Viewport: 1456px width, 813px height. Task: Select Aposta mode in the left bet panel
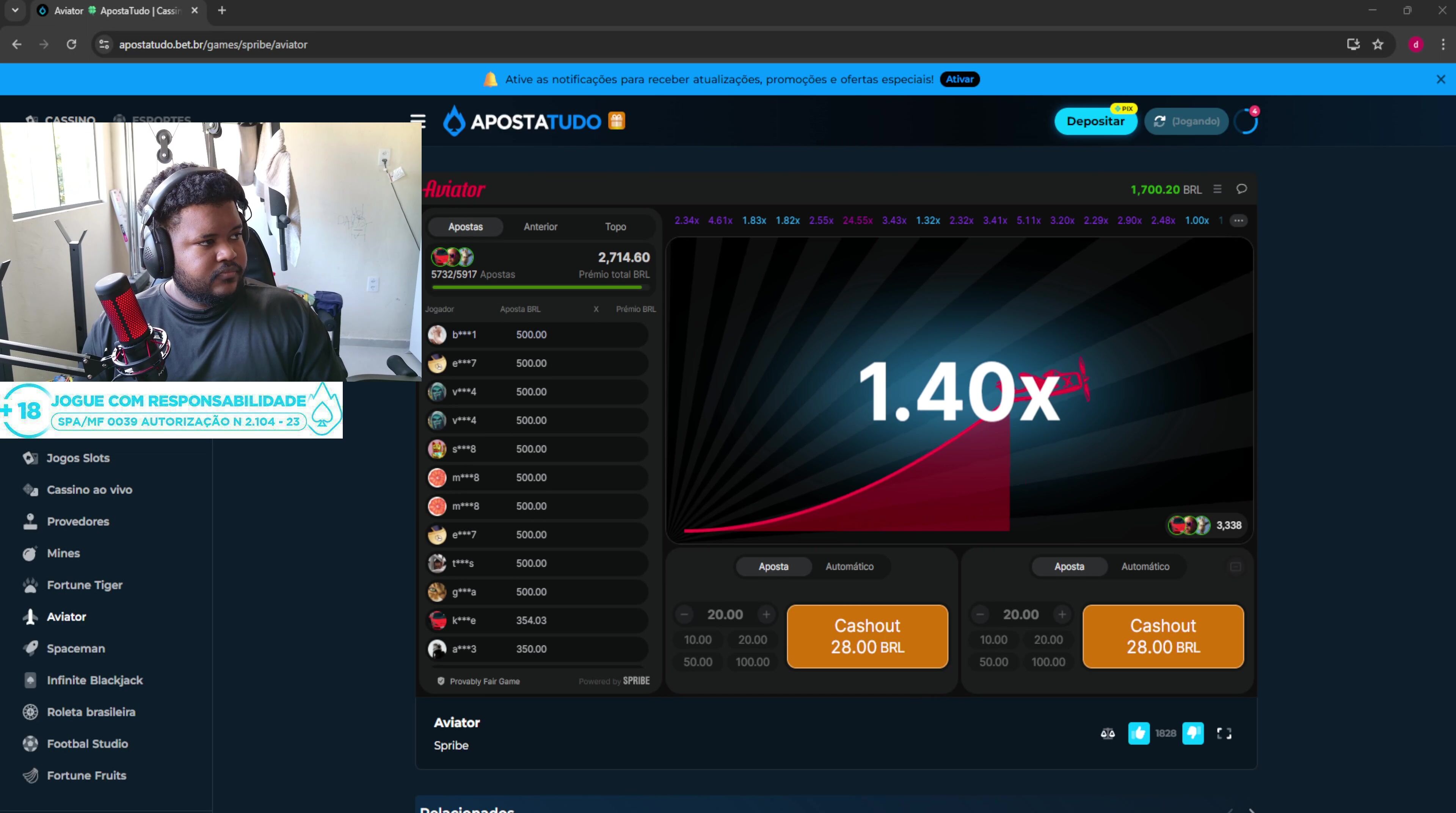[x=773, y=567]
